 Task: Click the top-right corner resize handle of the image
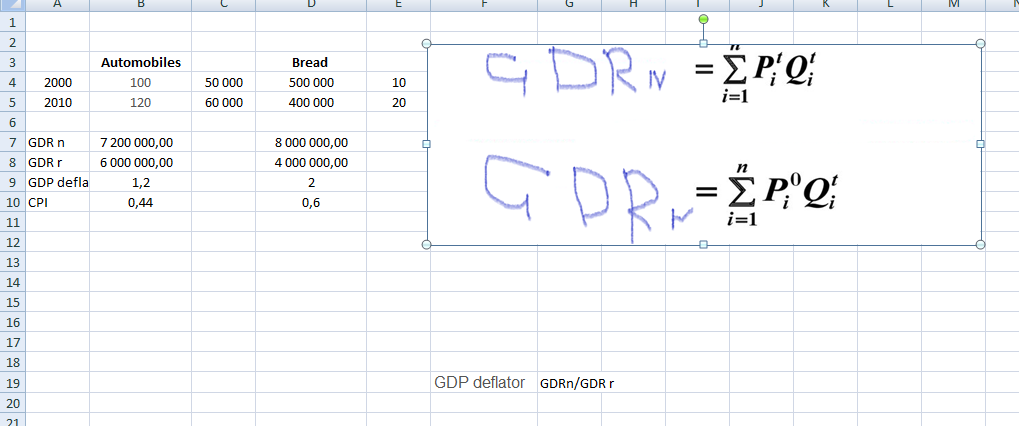tap(980, 44)
